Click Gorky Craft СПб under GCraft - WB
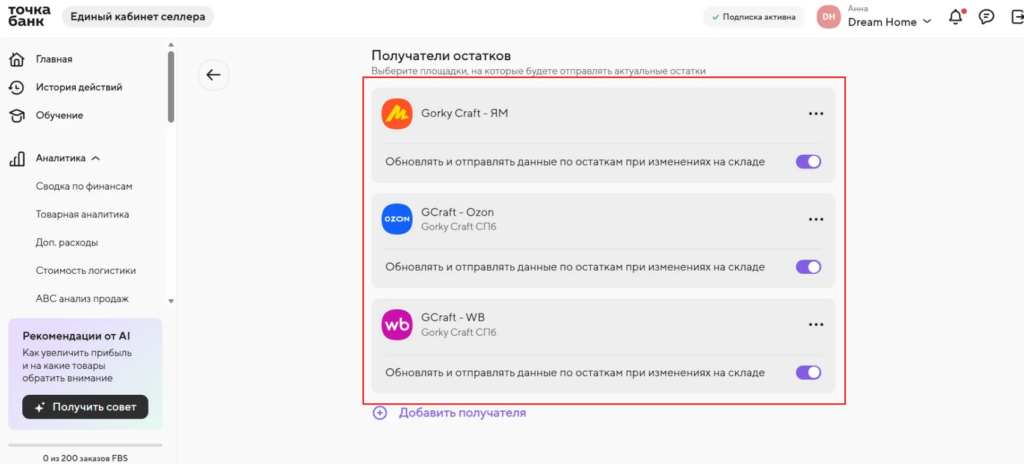The image size is (1024, 464). [458, 333]
